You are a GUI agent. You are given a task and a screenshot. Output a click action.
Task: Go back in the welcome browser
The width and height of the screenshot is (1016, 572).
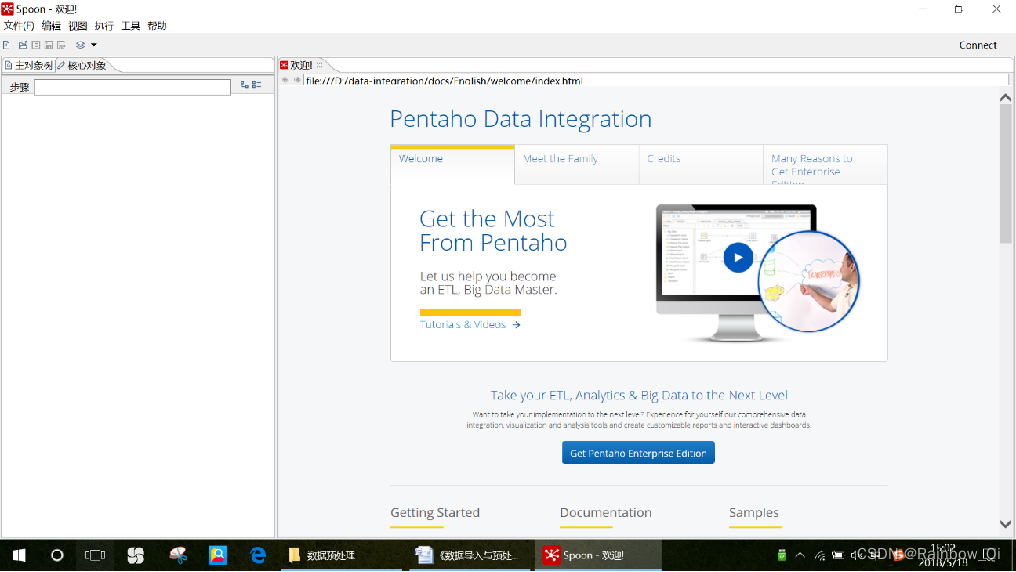284,80
